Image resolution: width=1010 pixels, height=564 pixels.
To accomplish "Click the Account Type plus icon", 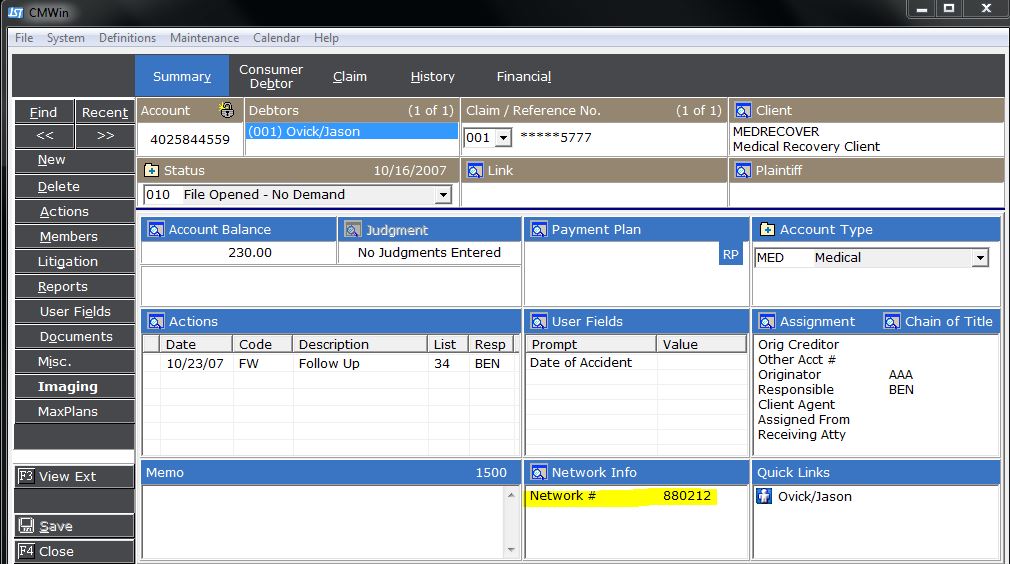I will (767, 229).
